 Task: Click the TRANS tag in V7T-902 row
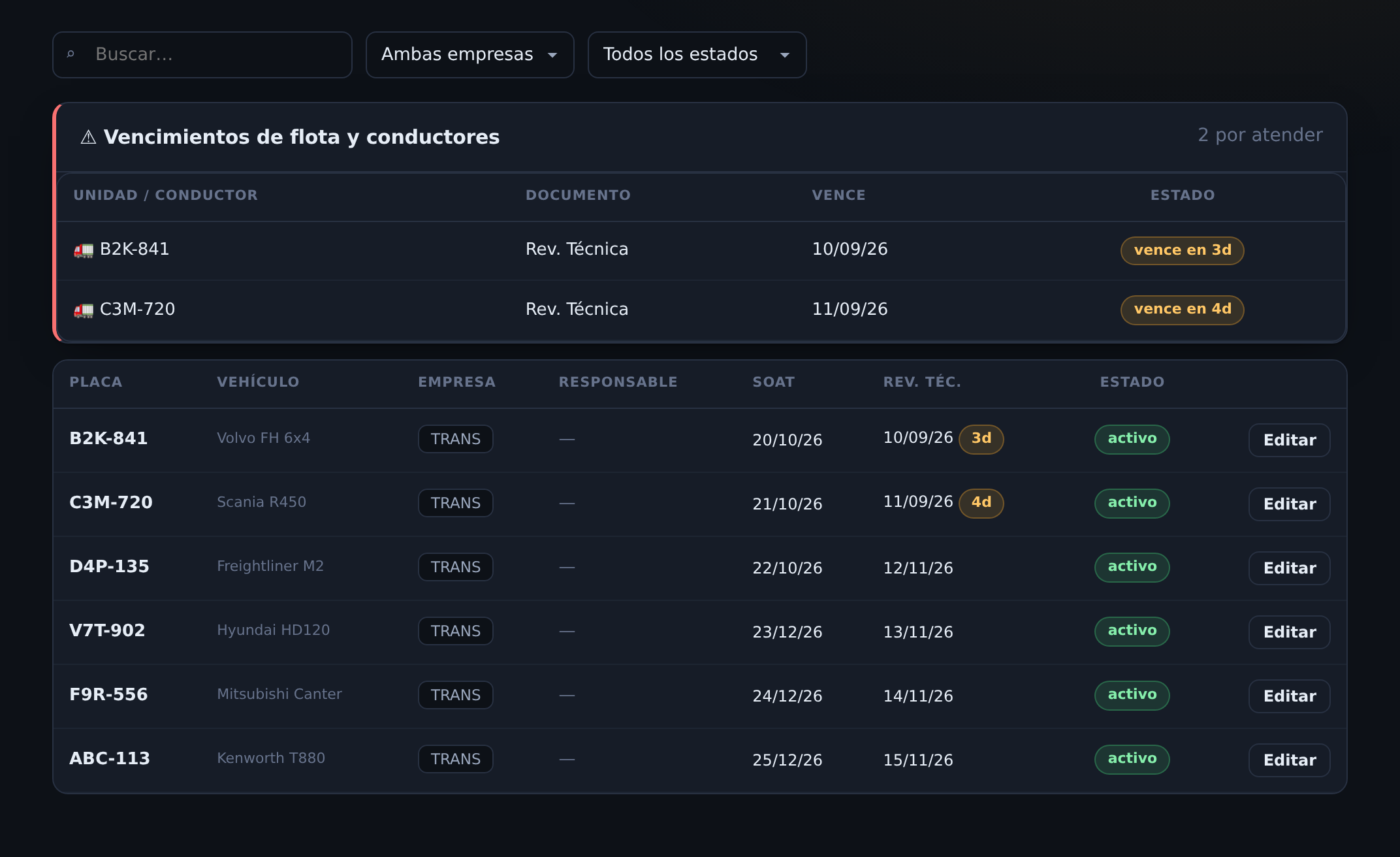tap(456, 631)
